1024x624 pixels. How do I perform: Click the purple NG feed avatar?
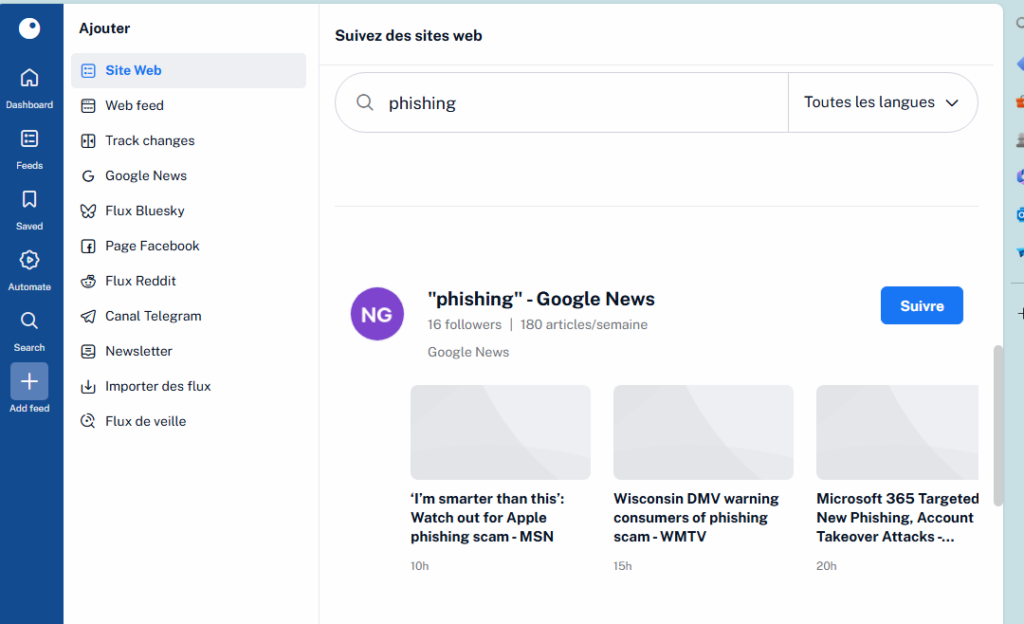tap(377, 314)
